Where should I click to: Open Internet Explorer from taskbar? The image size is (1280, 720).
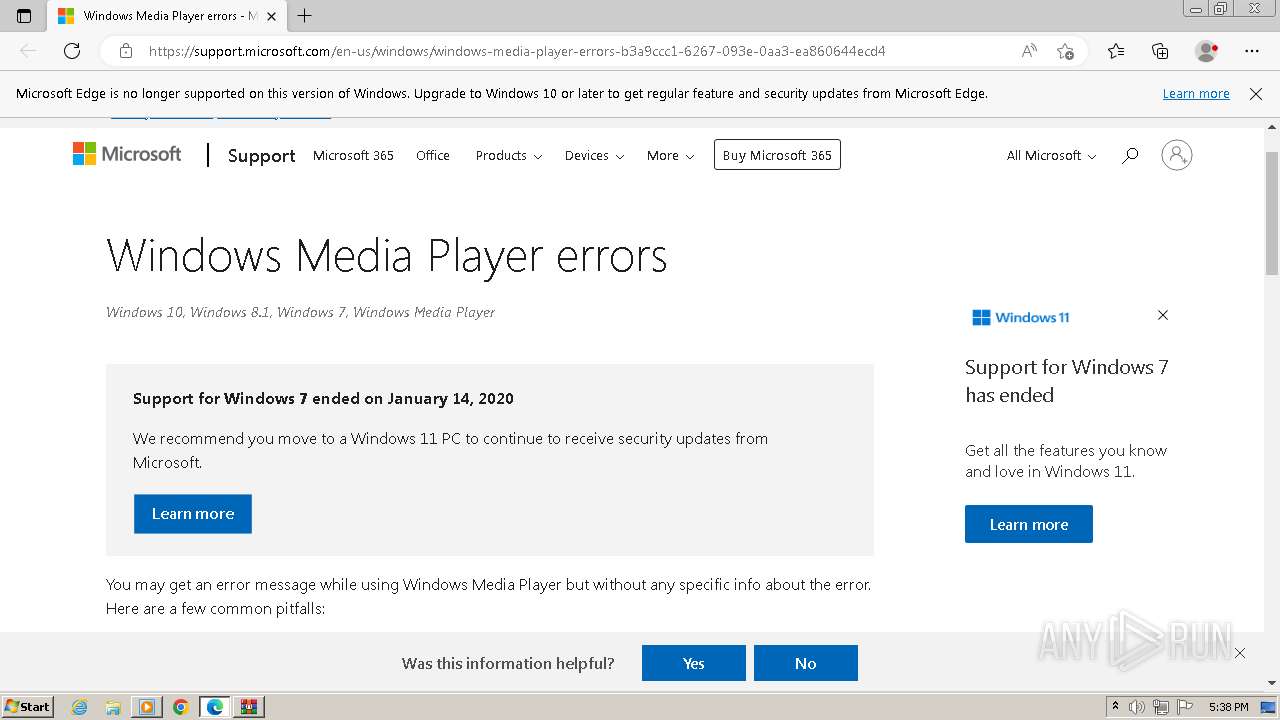point(80,707)
